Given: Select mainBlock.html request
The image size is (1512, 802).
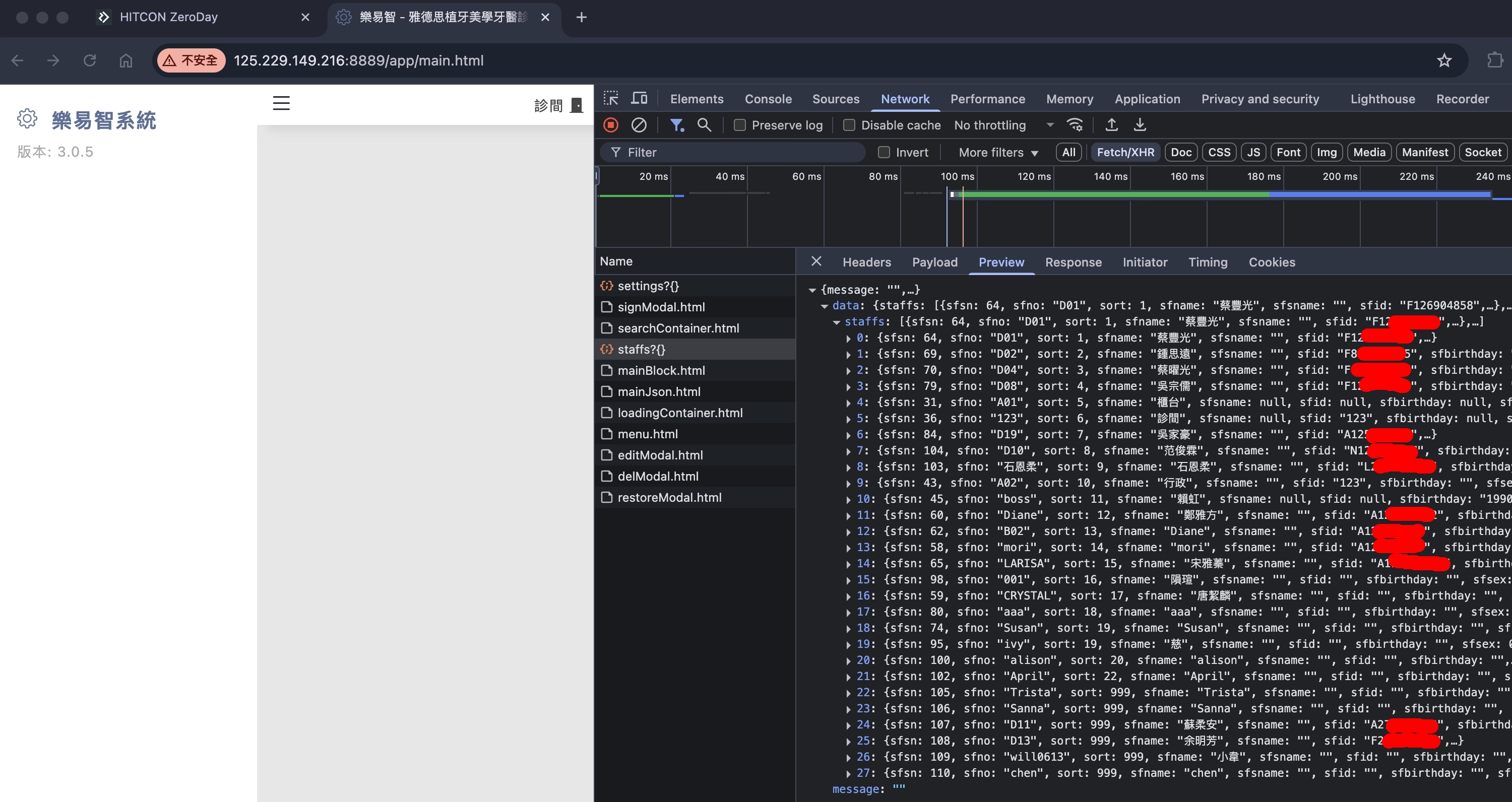Looking at the screenshot, I should click(695, 370).
